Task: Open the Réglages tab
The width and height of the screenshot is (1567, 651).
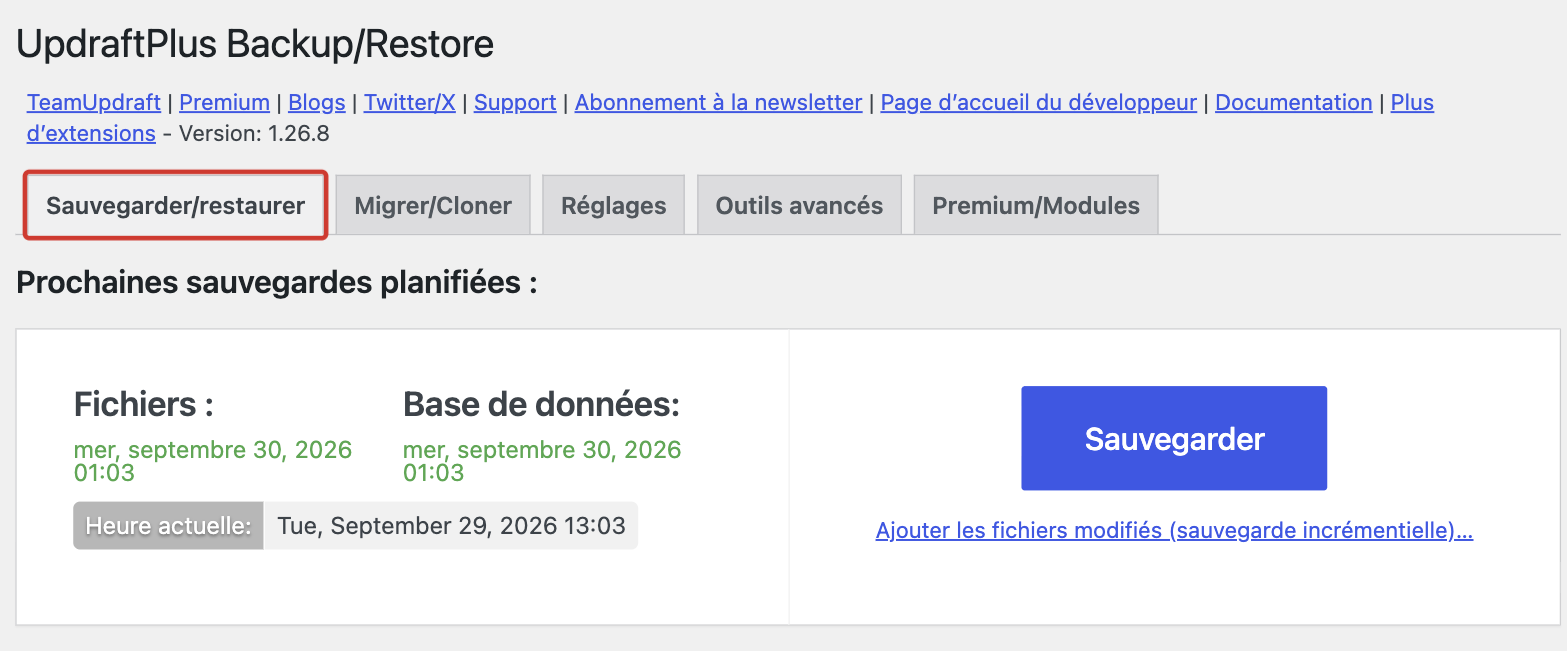Action: tap(613, 206)
